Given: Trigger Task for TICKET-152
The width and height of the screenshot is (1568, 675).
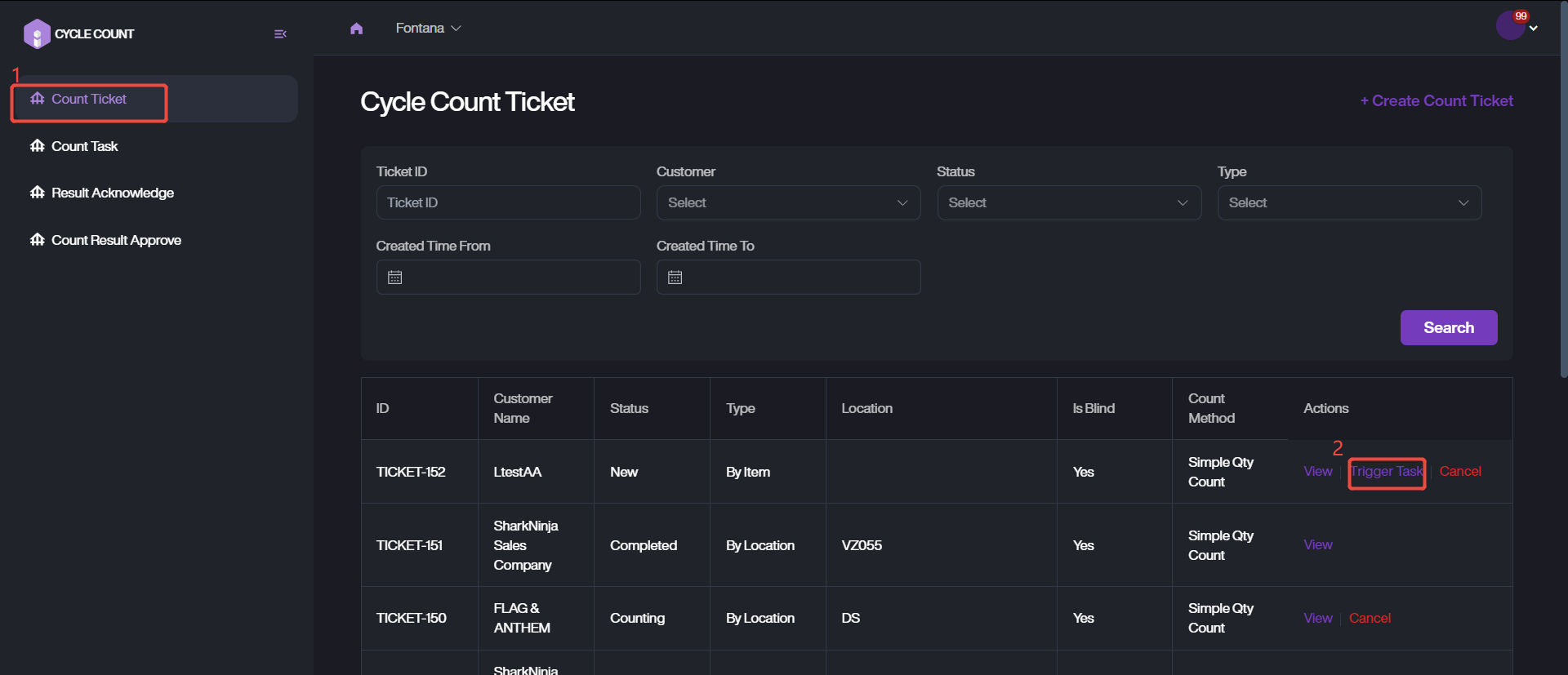Looking at the screenshot, I should tap(1386, 472).
